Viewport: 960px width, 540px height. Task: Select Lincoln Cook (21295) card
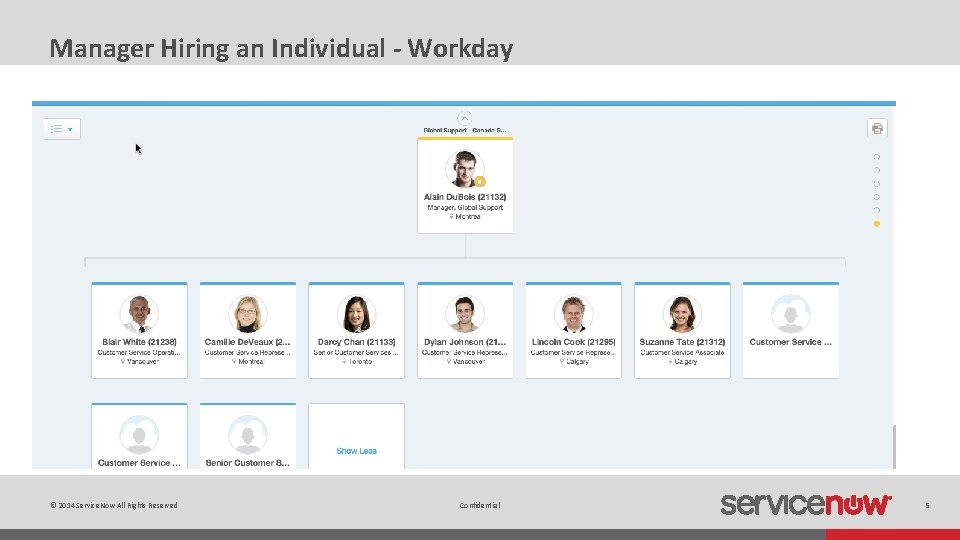pyautogui.click(x=574, y=331)
